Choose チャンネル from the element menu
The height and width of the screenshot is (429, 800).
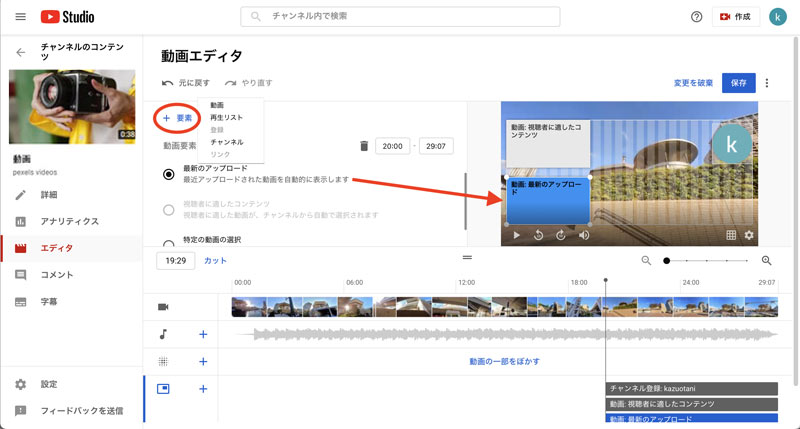tap(227, 142)
